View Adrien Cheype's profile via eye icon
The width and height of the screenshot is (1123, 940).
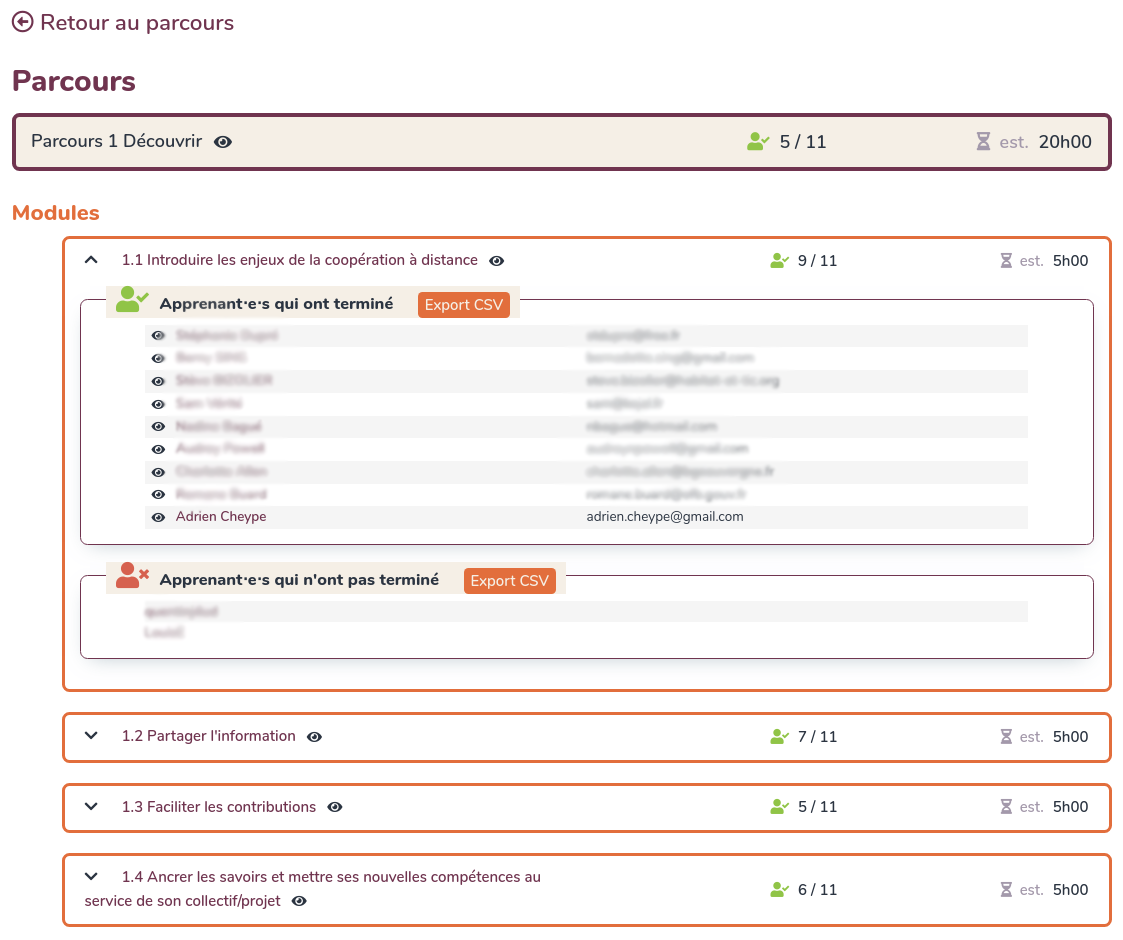pyautogui.click(x=158, y=518)
